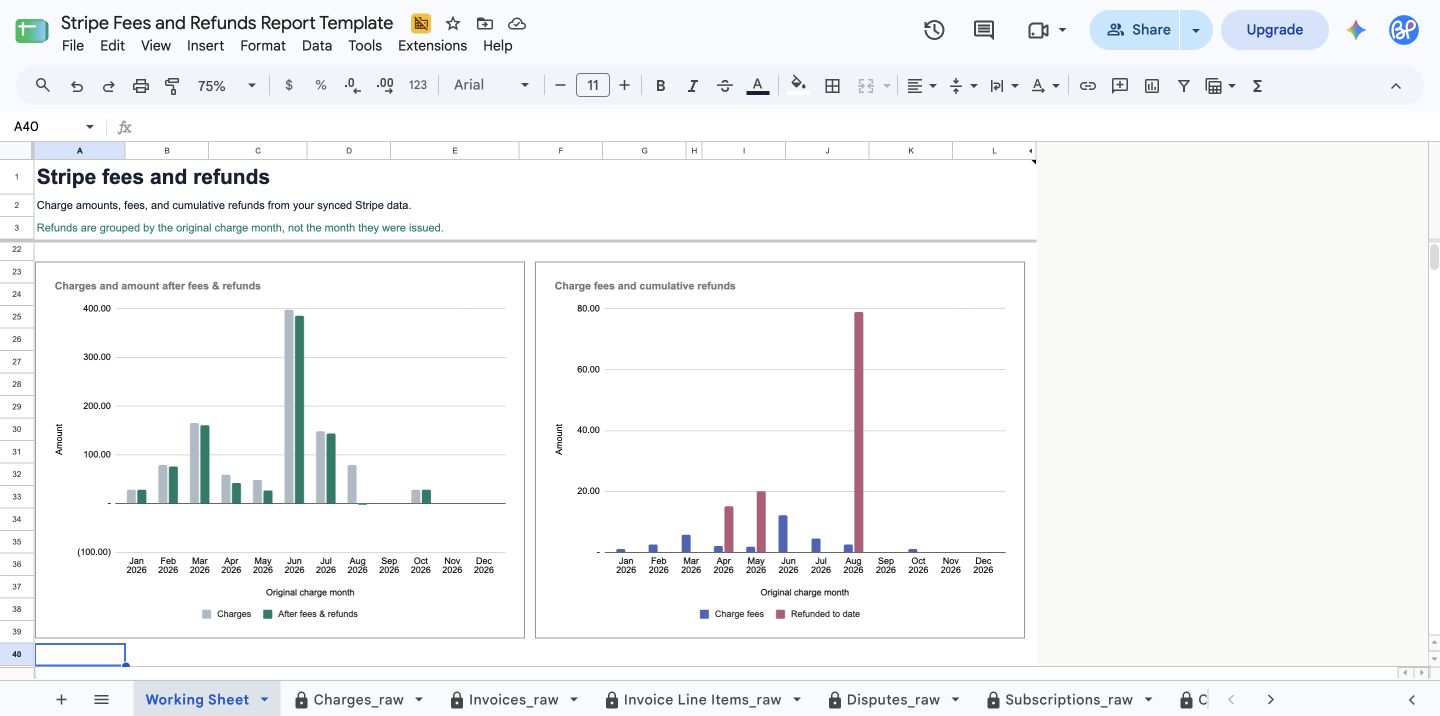Image resolution: width=1440 pixels, height=716 pixels.
Task: Open the Insert menu
Action: (206, 45)
